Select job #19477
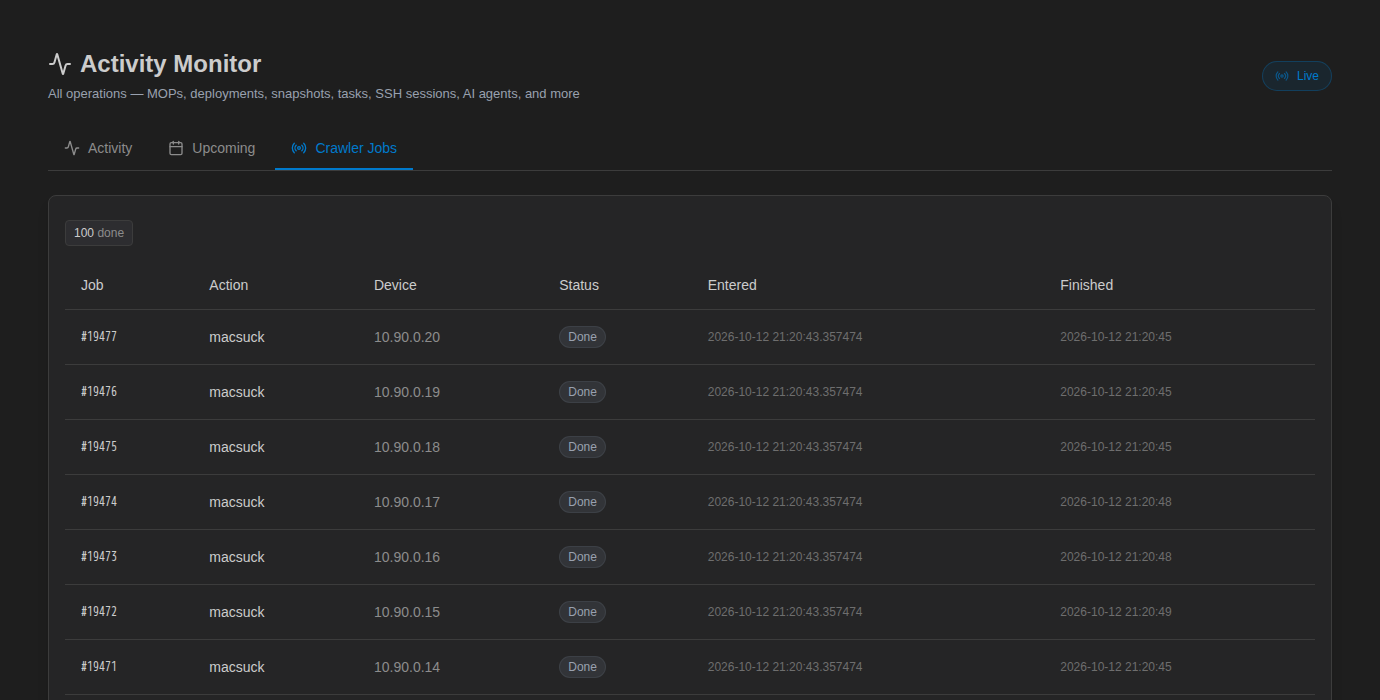Screen dimensions: 1380x700 (99, 337)
